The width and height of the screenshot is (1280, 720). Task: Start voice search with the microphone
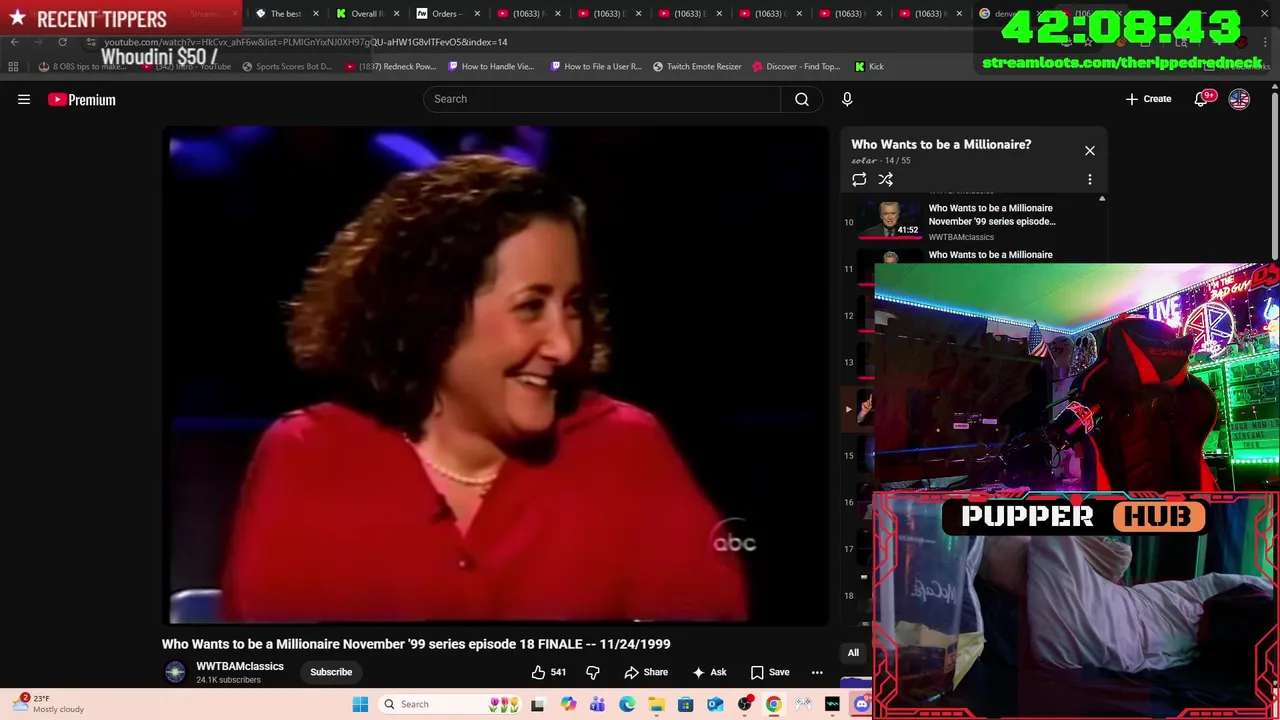847,99
